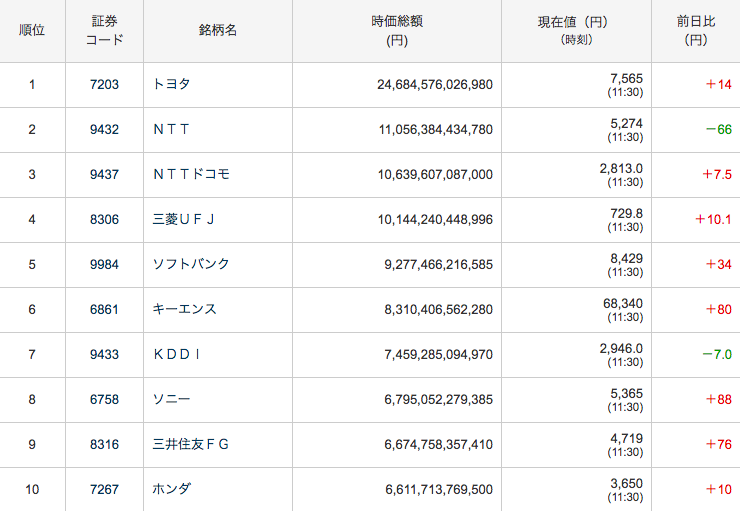Click the +80 day change value
Viewport: 740px width, 511px height.
coord(718,310)
